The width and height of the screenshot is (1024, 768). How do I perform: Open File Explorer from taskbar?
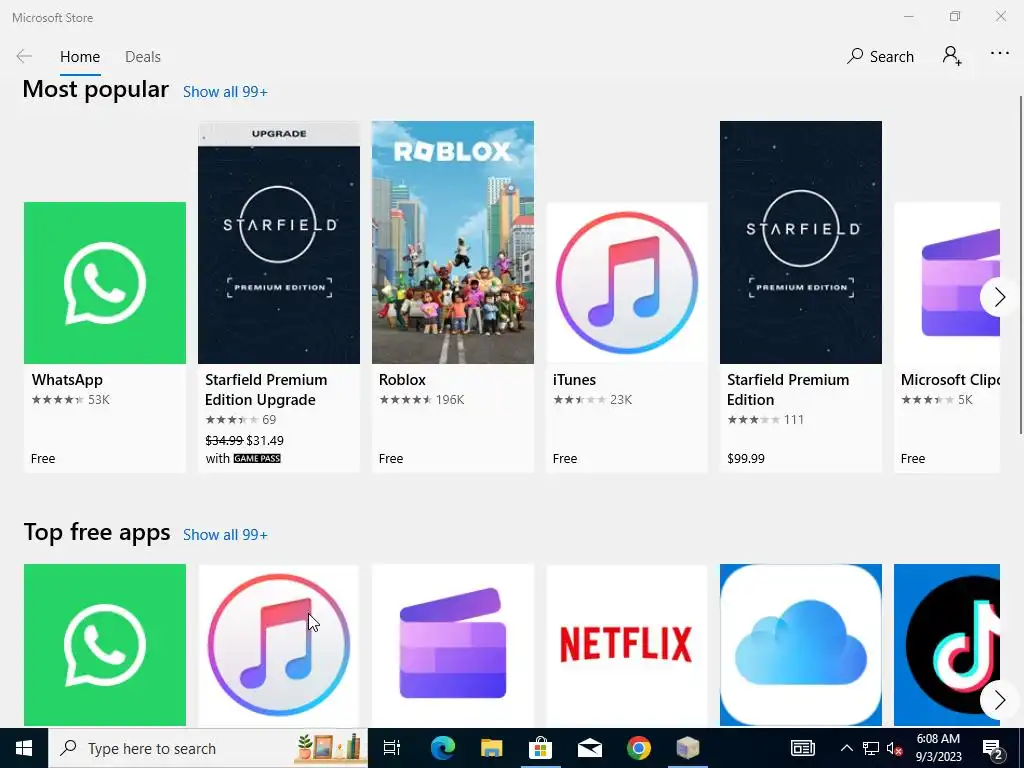click(491, 748)
